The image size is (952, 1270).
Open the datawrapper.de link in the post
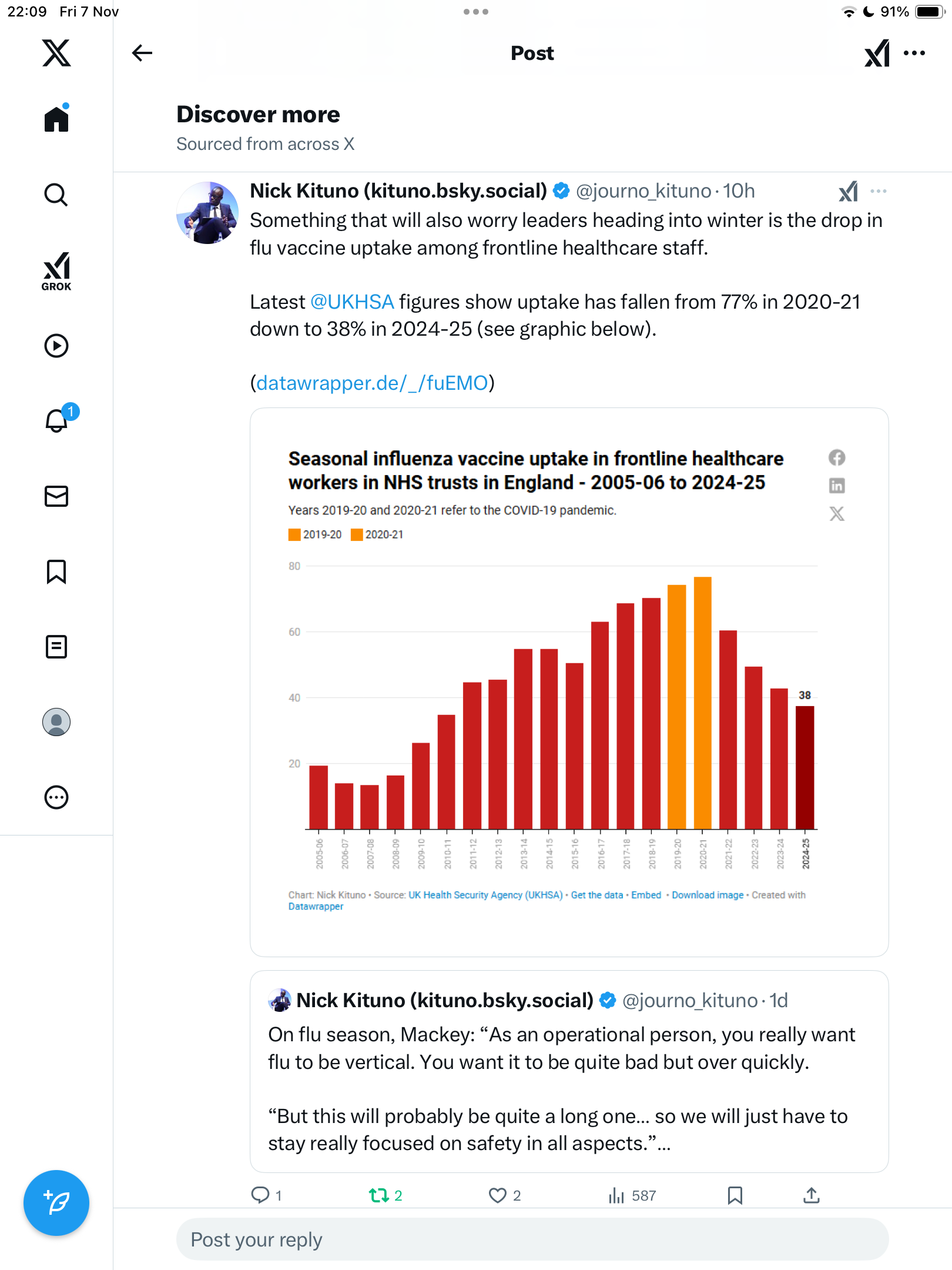[372, 383]
